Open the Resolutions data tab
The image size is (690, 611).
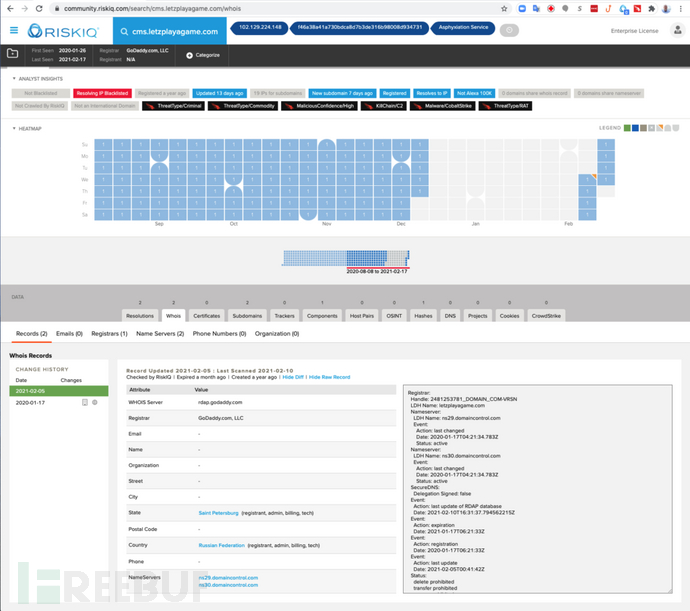(140, 316)
